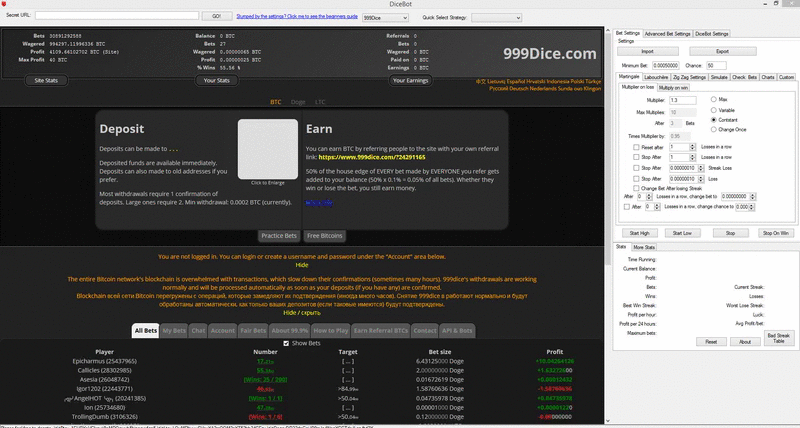
Task: Switch currency to LTC
Action: [x=320, y=102]
